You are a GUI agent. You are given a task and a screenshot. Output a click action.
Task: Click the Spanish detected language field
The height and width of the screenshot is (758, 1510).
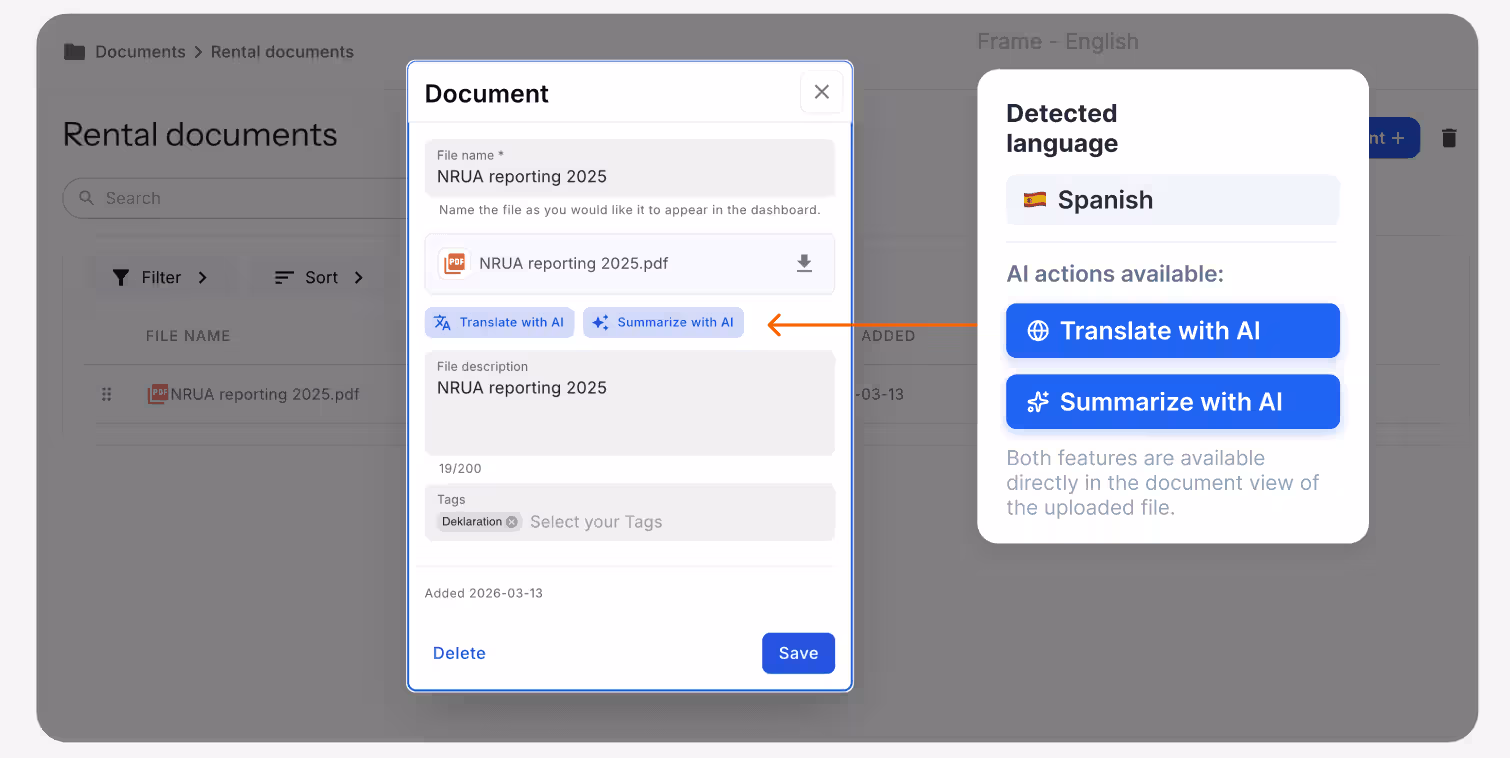pos(1172,200)
